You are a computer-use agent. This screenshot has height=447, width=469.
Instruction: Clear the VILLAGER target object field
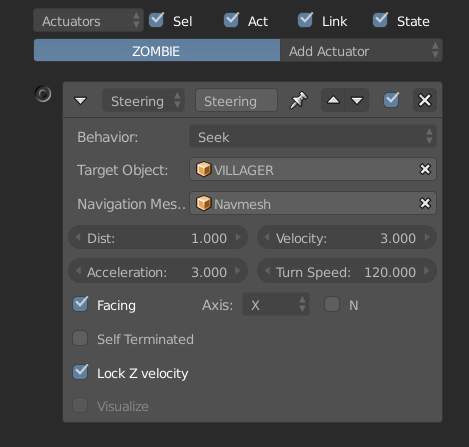425,169
